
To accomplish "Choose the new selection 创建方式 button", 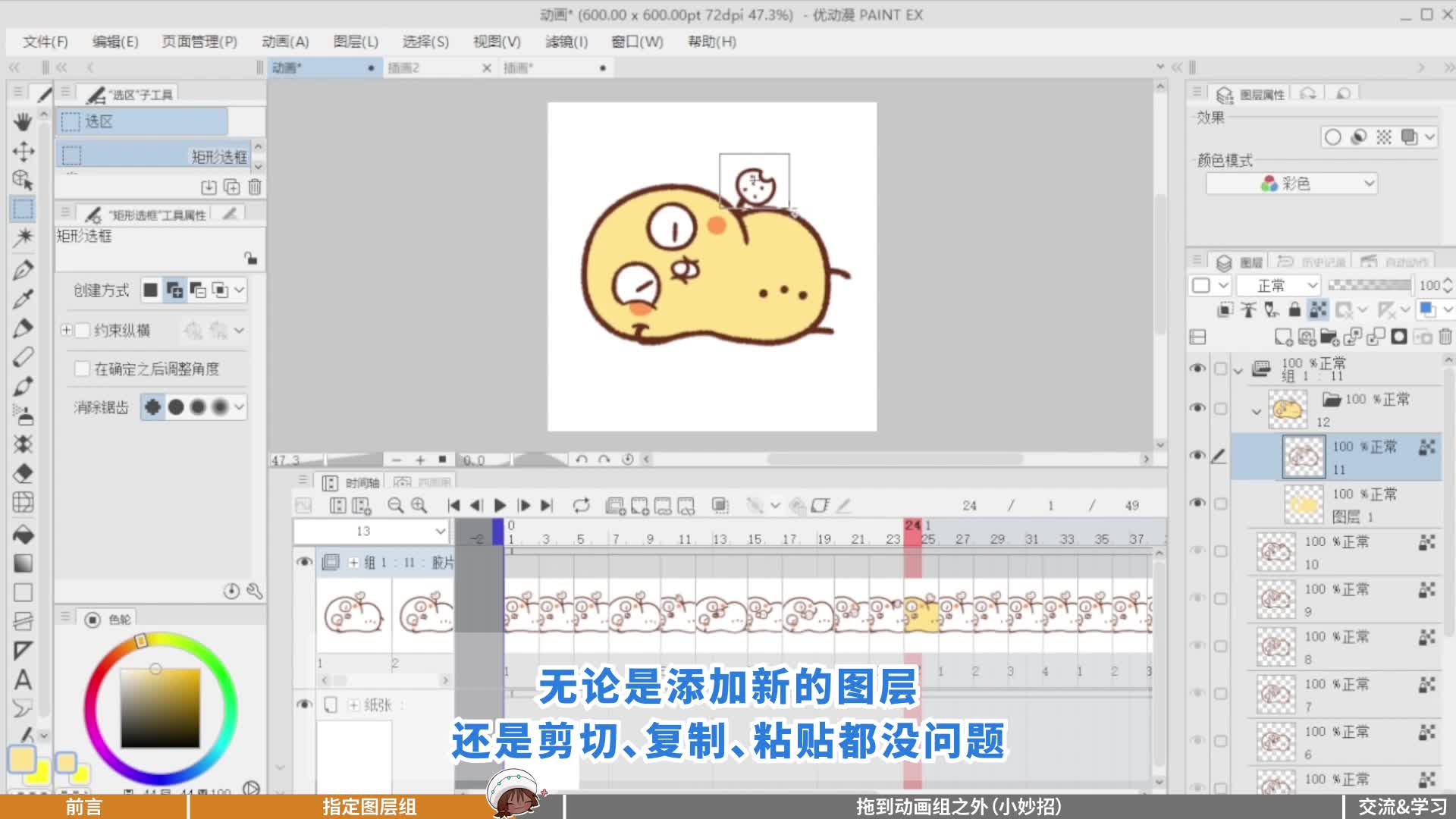I will click(x=151, y=290).
